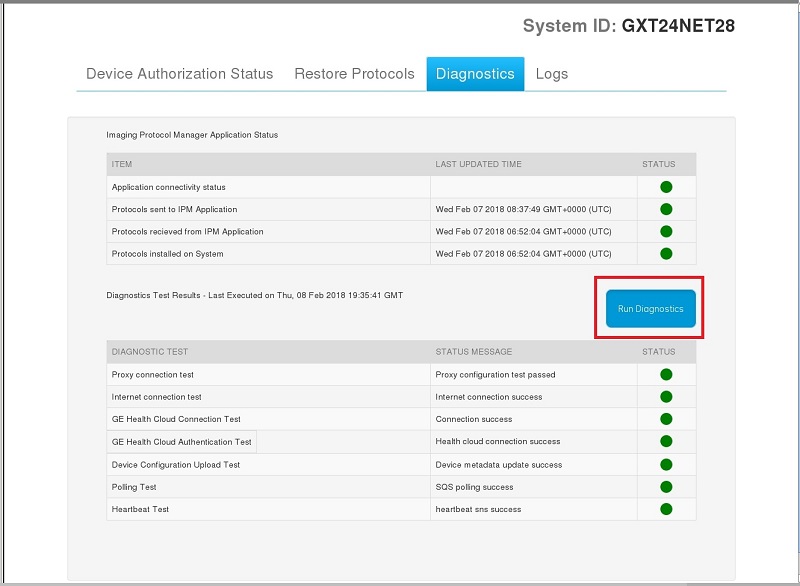Viewport: 800px width, 586px height.
Task: Select the GE Health Cloud Authentication Test cell
Action: point(182,442)
